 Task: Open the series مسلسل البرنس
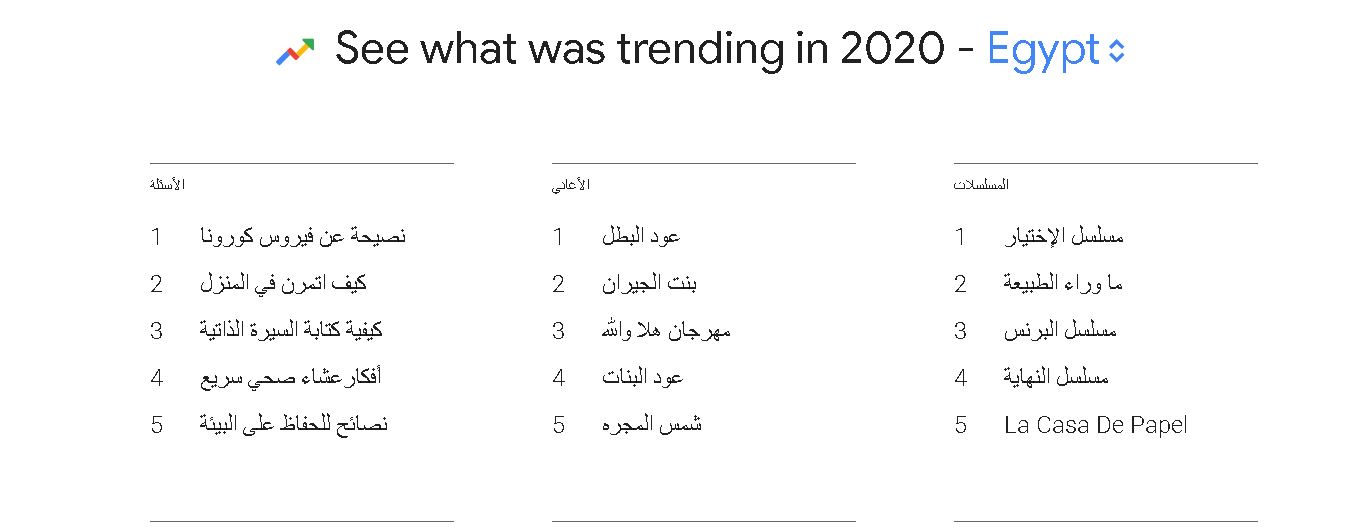point(1060,330)
